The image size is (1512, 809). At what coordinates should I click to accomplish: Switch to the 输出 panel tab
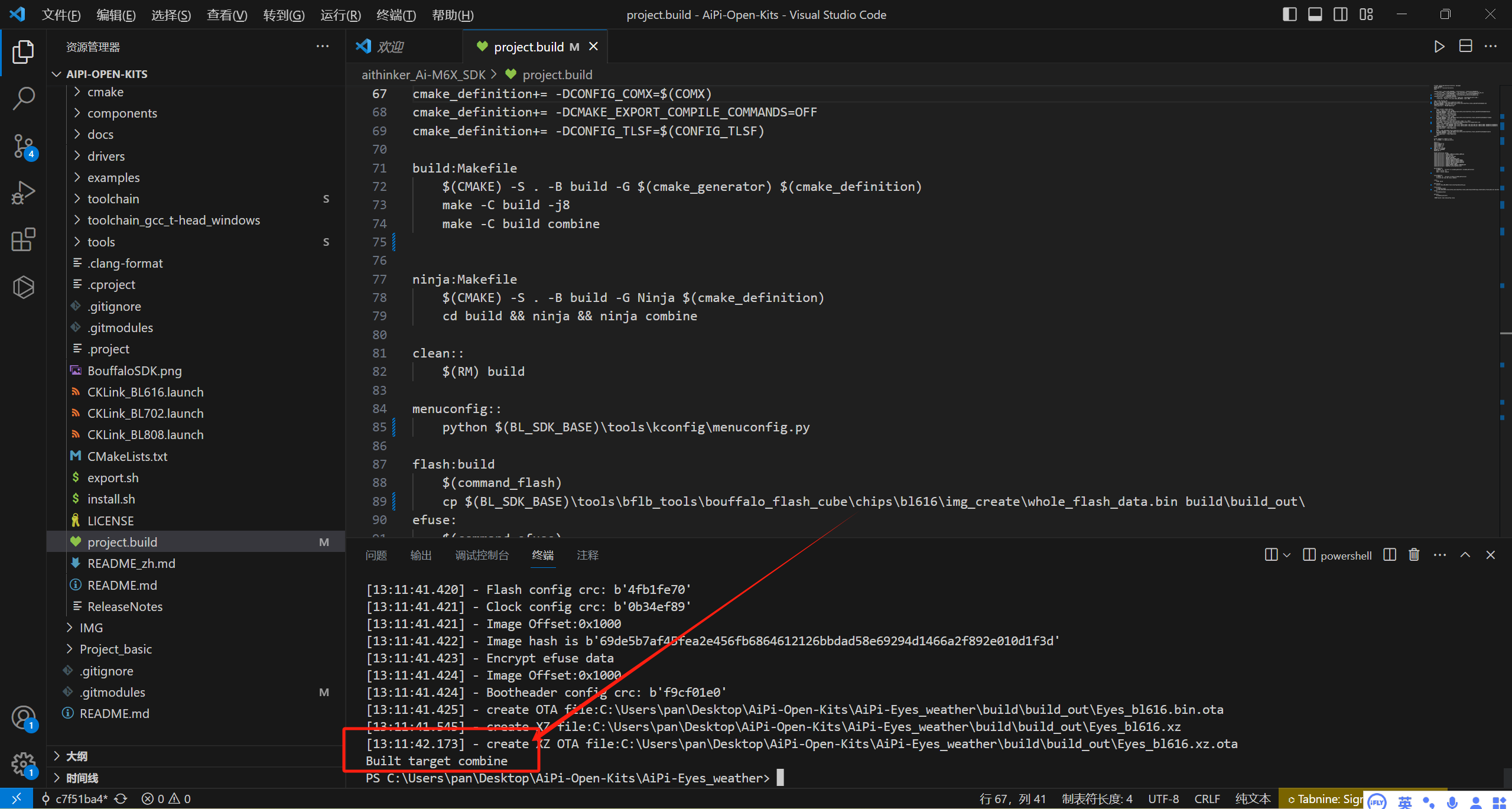coord(421,555)
